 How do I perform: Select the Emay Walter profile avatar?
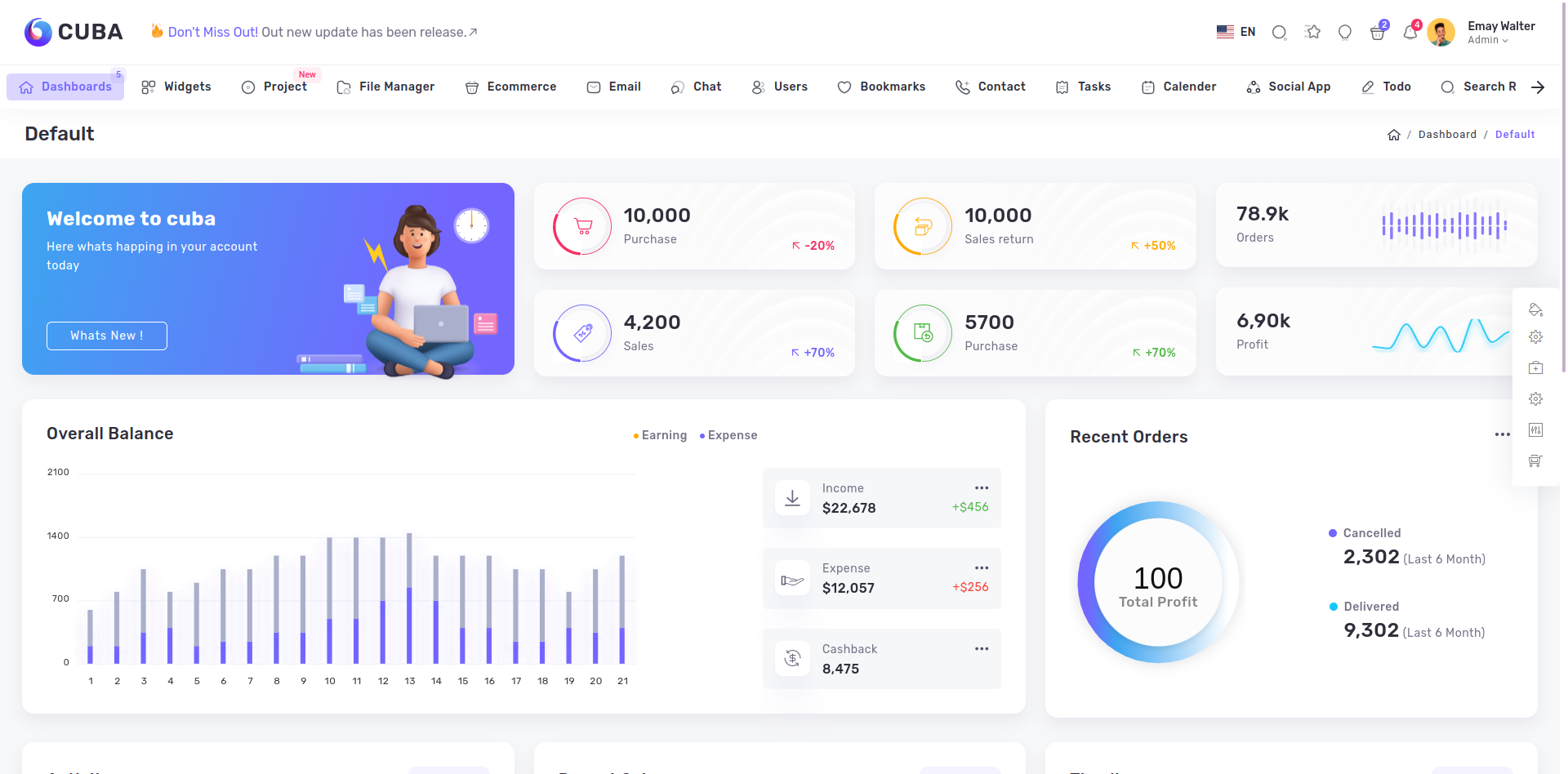[x=1441, y=32]
